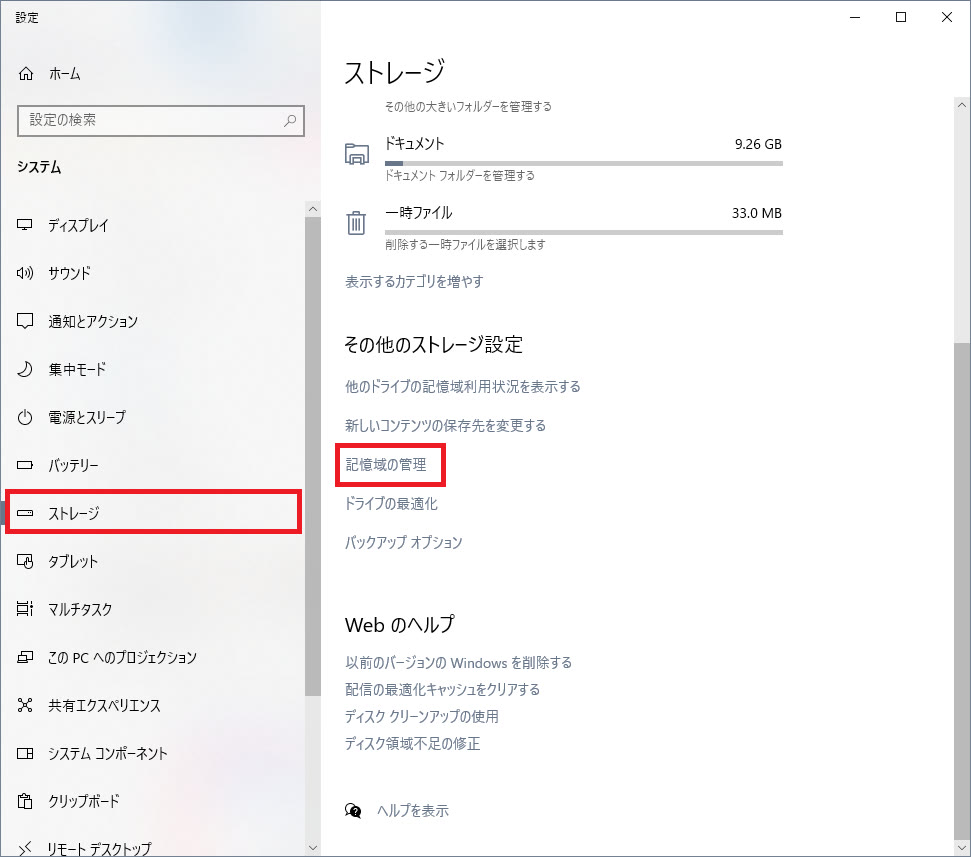Click 表示するカテゴリを増やす link
The image size is (971, 857).
(x=414, y=282)
